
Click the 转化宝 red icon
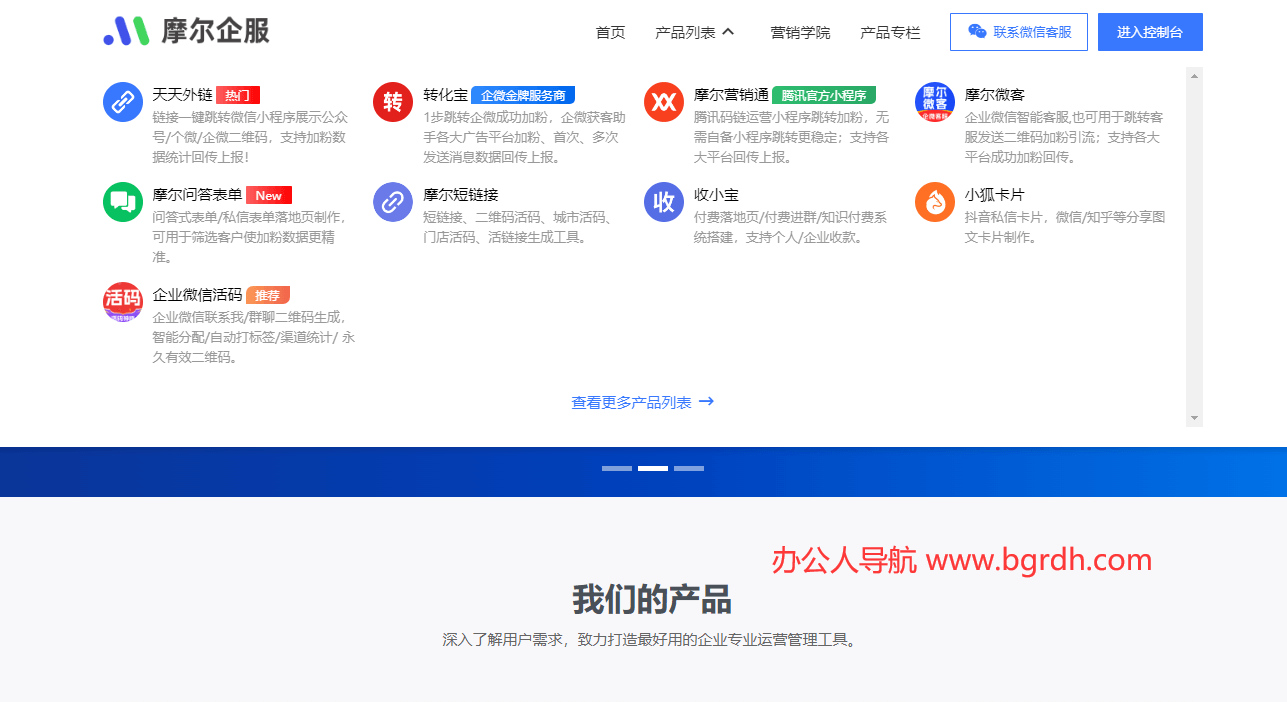(x=392, y=101)
